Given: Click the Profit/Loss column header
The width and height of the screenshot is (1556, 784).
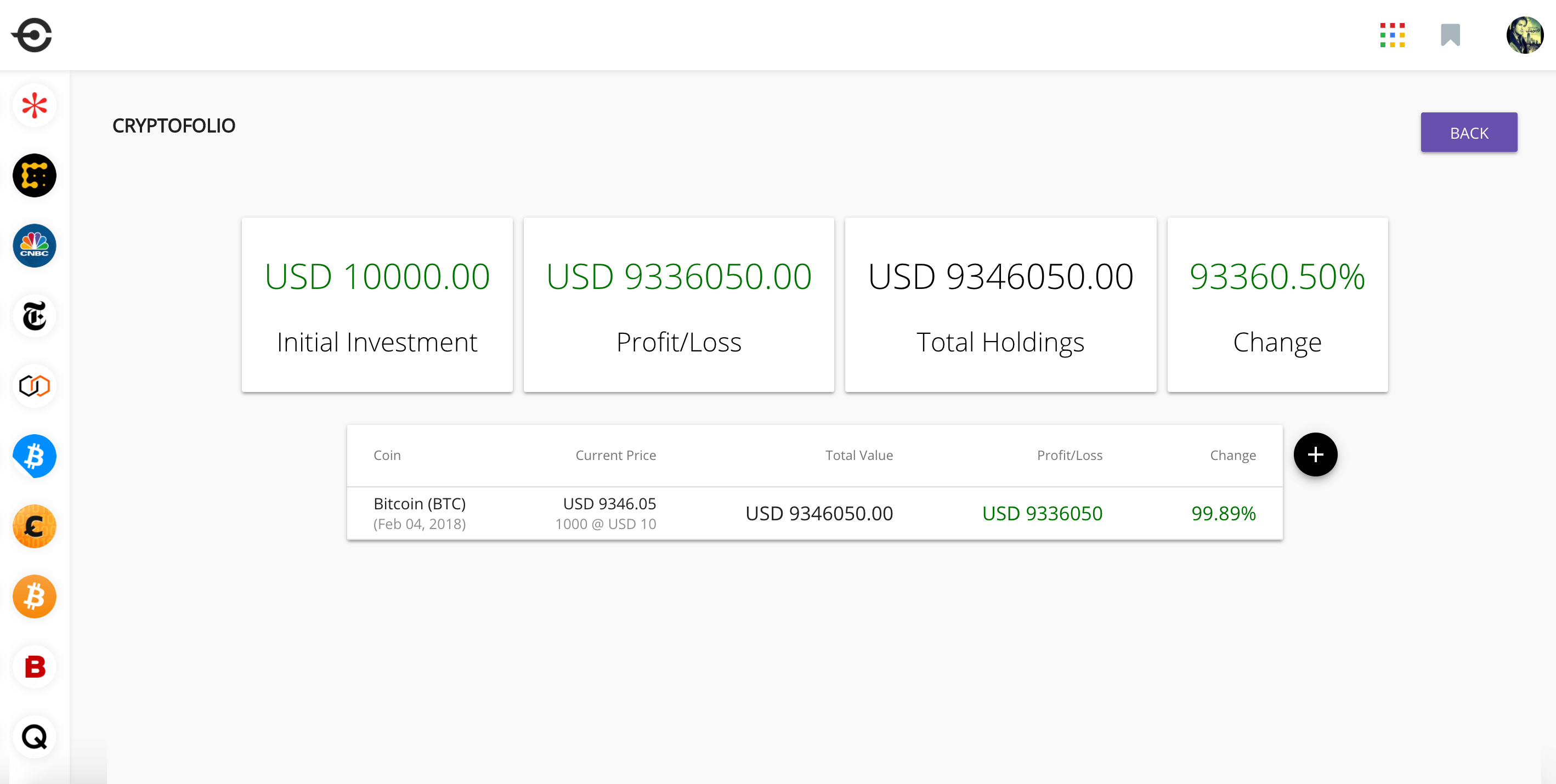Looking at the screenshot, I should (x=1069, y=456).
